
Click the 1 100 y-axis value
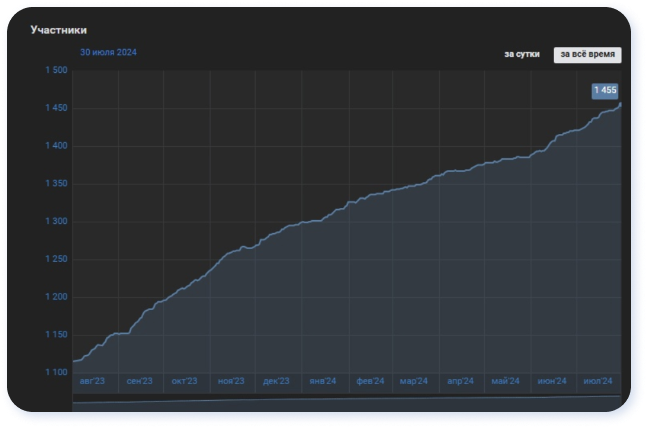tap(56, 372)
